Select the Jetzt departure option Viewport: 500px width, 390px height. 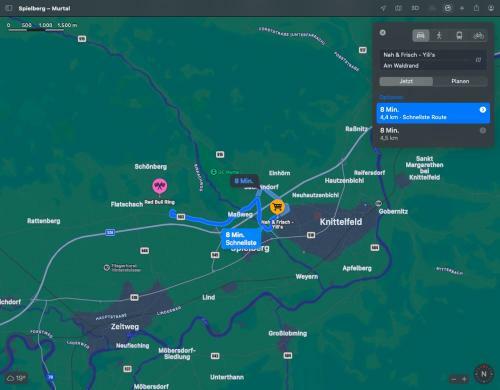[406, 81]
